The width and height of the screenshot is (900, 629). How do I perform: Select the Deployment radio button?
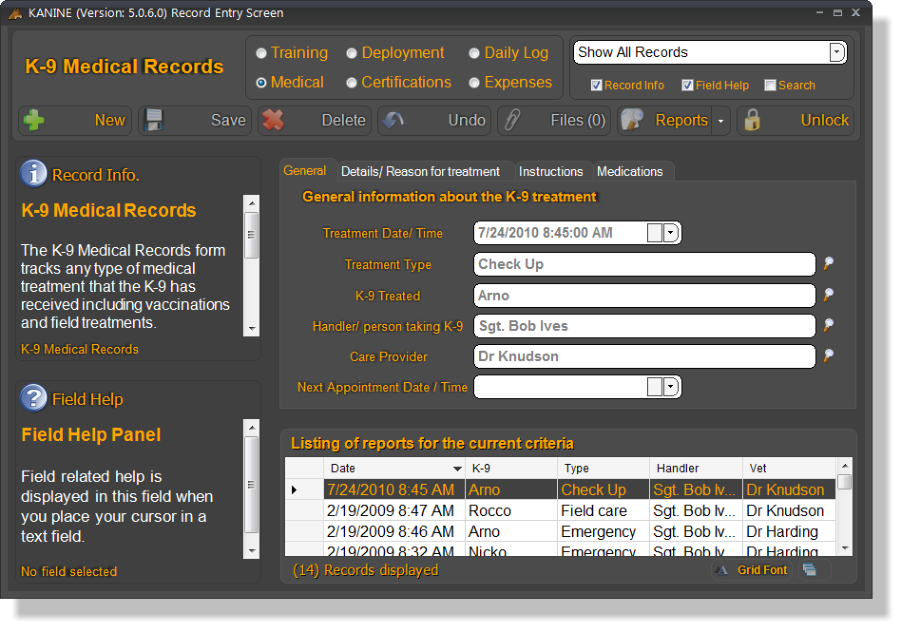(x=352, y=53)
